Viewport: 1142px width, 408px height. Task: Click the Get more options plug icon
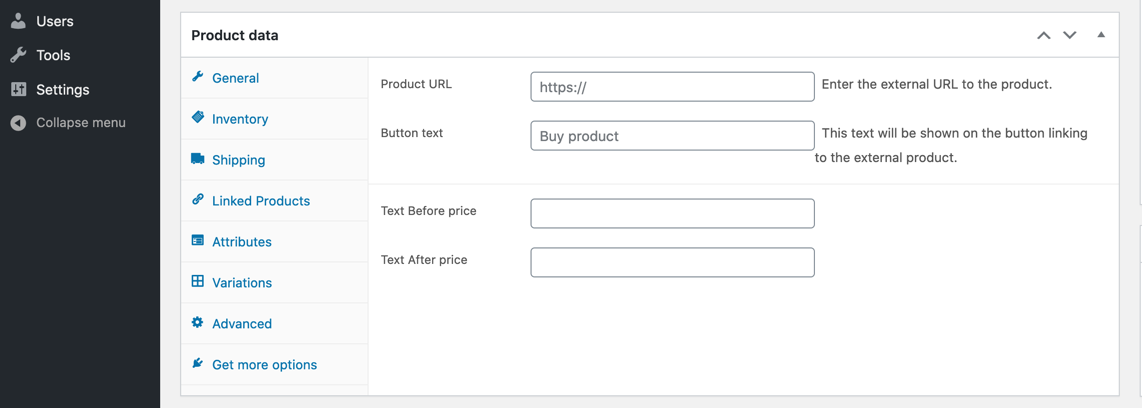point(197,363)
